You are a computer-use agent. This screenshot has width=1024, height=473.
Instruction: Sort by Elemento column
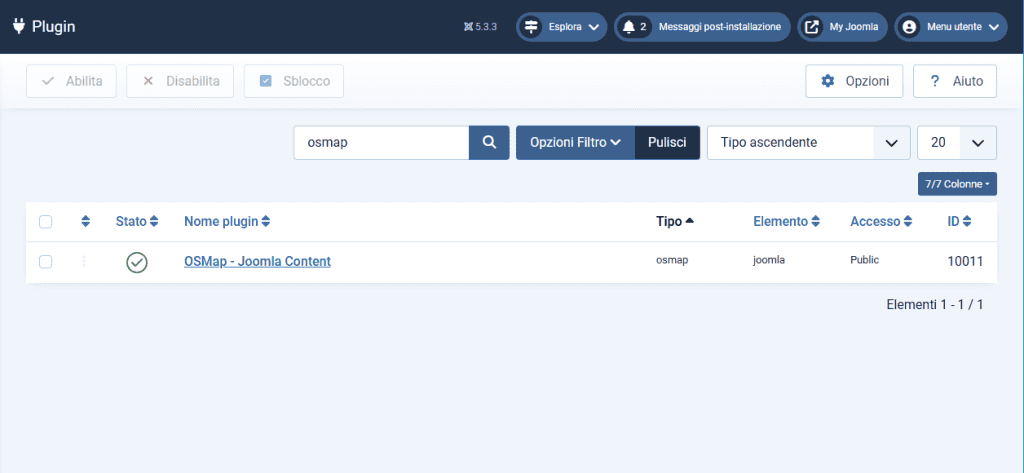click(786, 221)
